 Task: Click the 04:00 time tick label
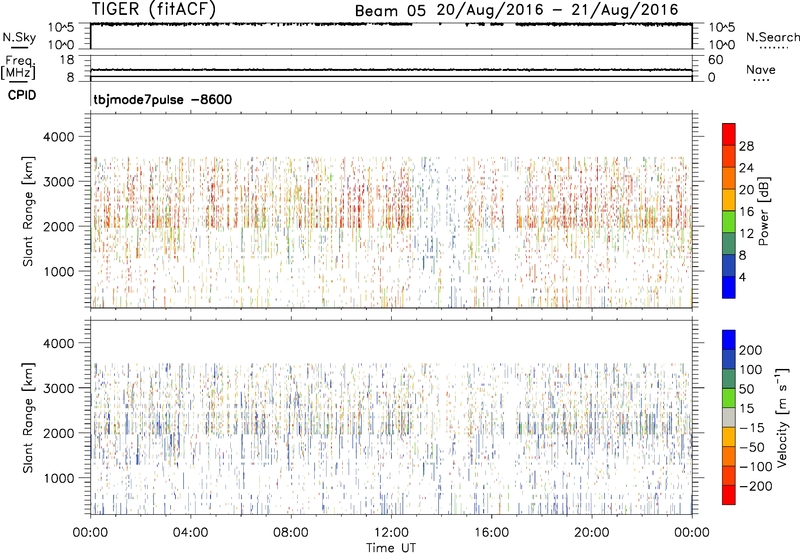pyautogui.click(x=190, y=533)
